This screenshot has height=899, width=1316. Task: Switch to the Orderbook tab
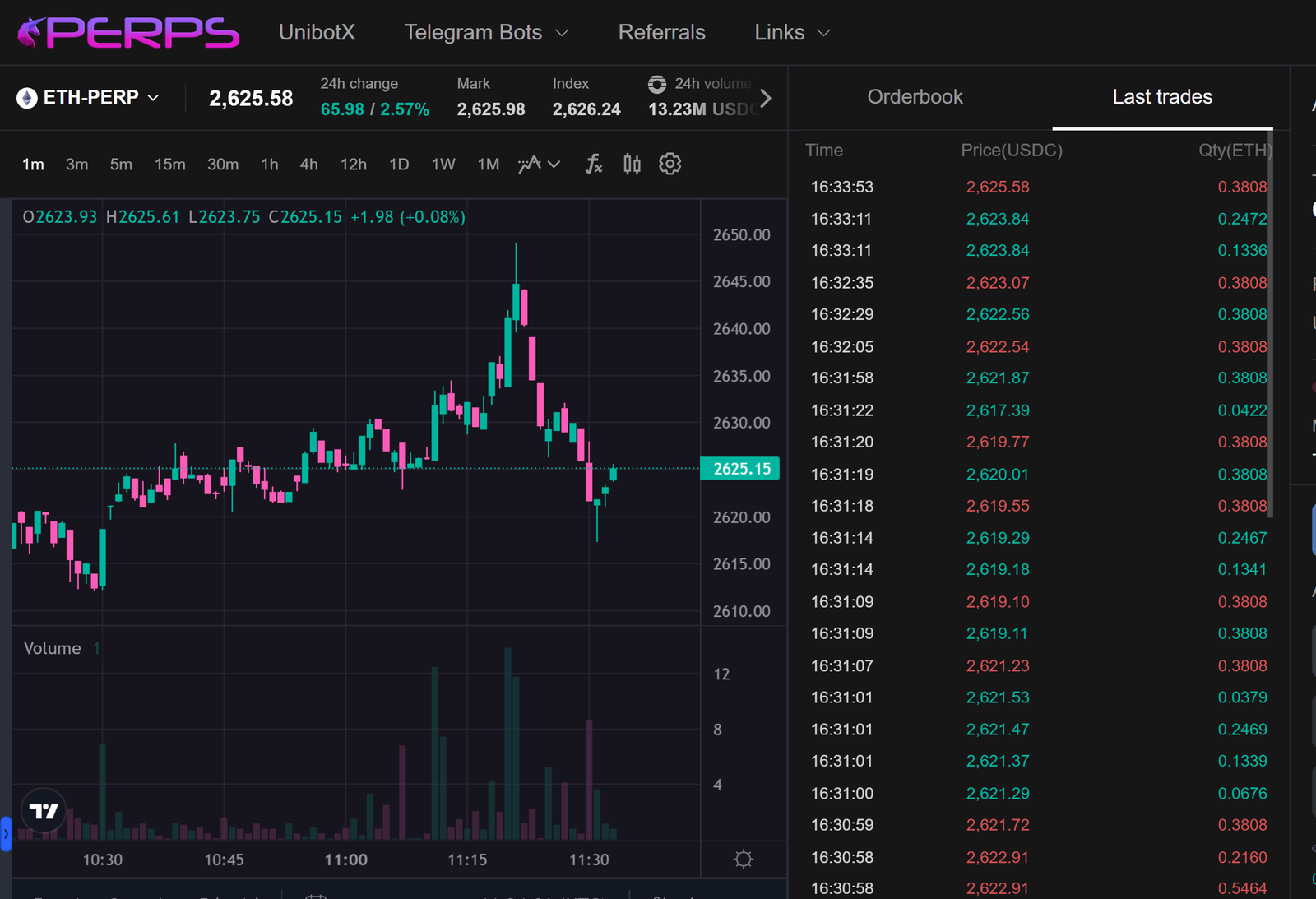(915, 96)
